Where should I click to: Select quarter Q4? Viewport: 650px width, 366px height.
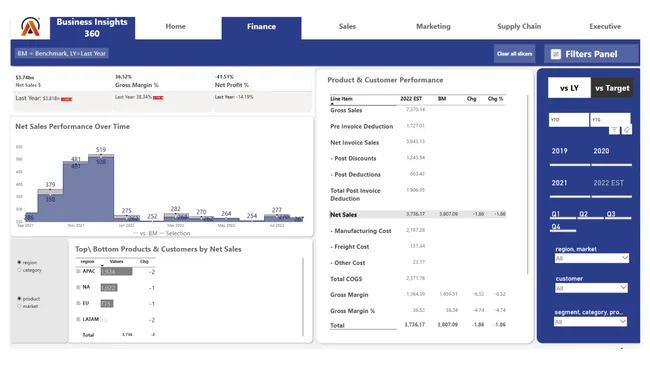tap(562, 227)
